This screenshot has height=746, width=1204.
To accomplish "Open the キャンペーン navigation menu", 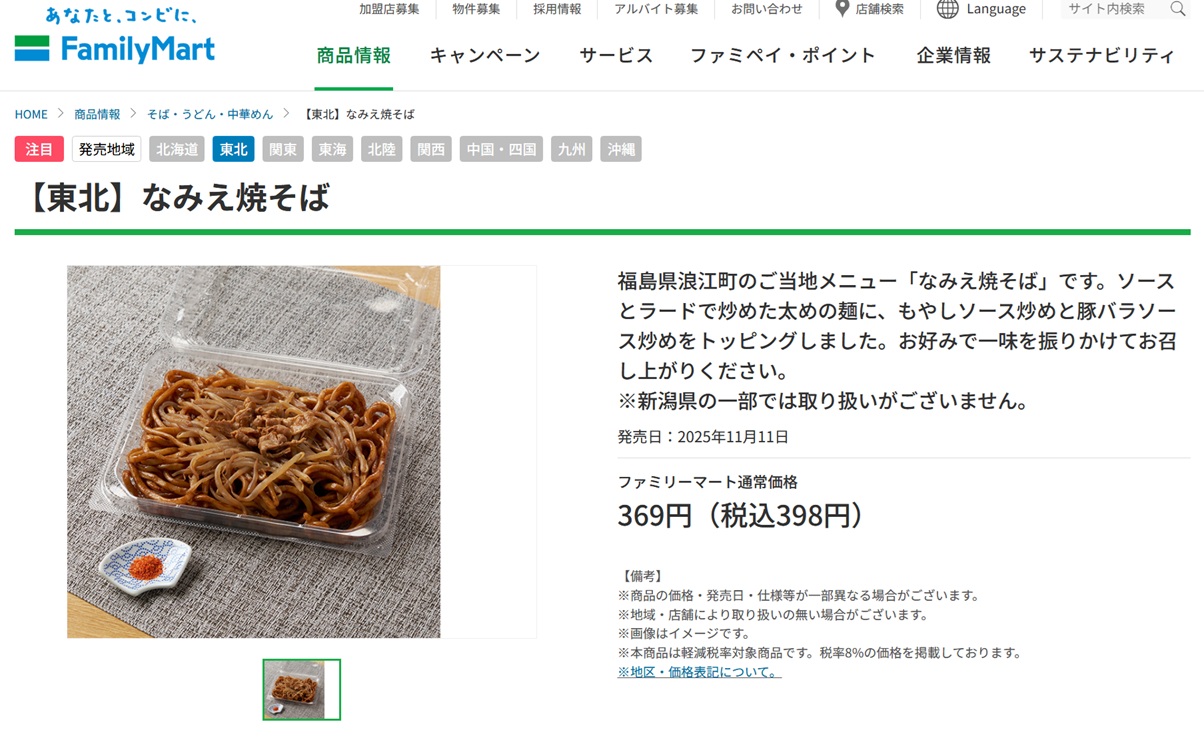I will click(485, 56).
